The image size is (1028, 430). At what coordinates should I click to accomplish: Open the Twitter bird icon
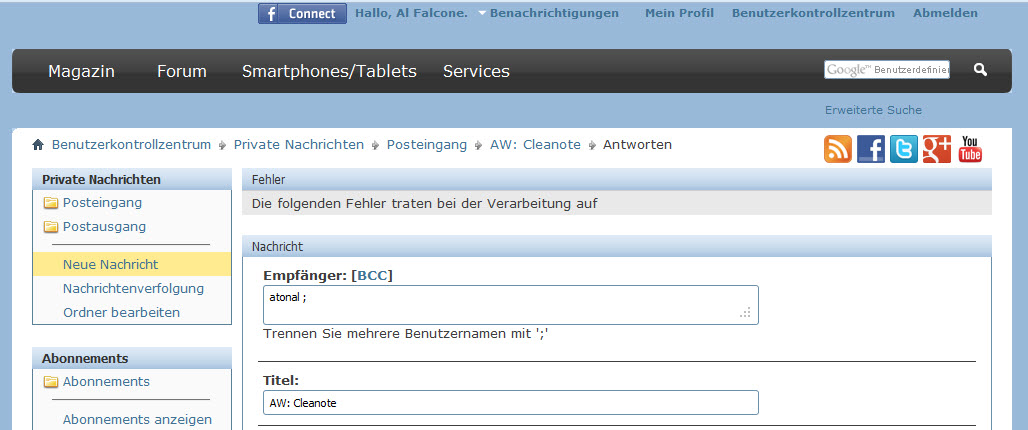click(x=904, y=149)
